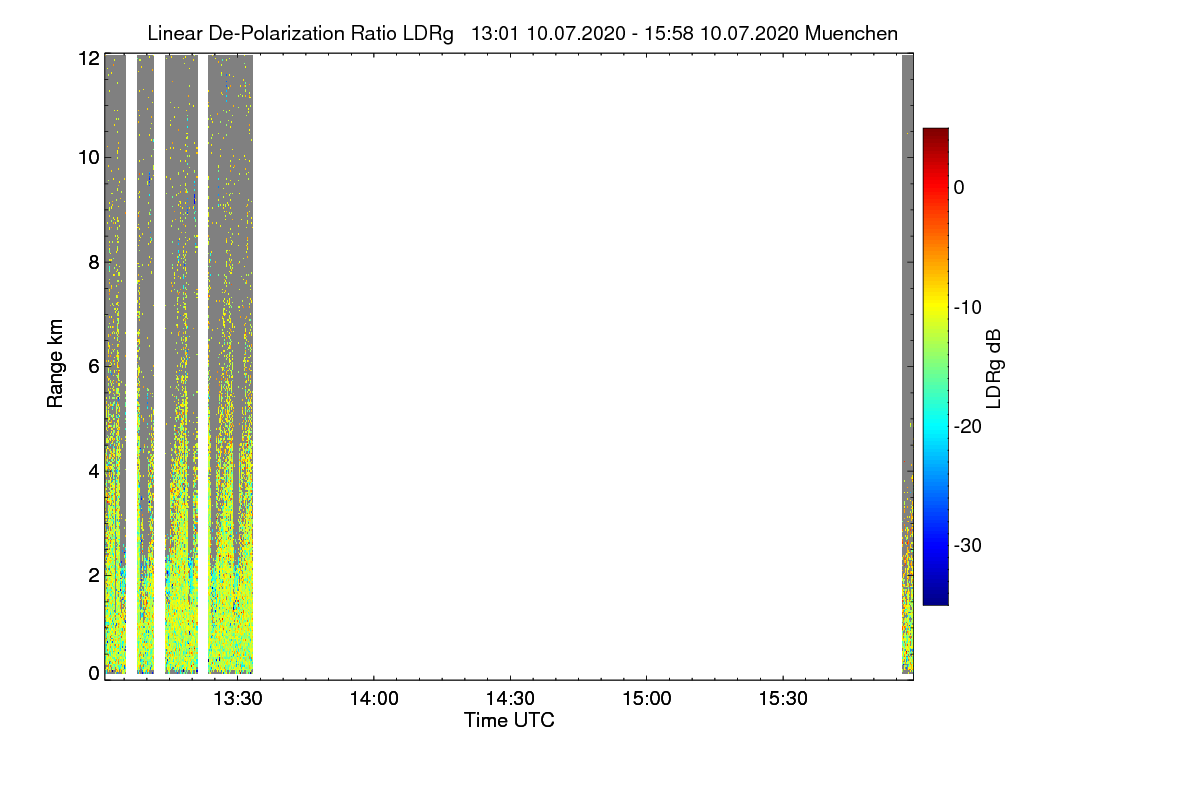Click the plot title text
Screen dimensions: 1200x800
click(x=522, y=33)
